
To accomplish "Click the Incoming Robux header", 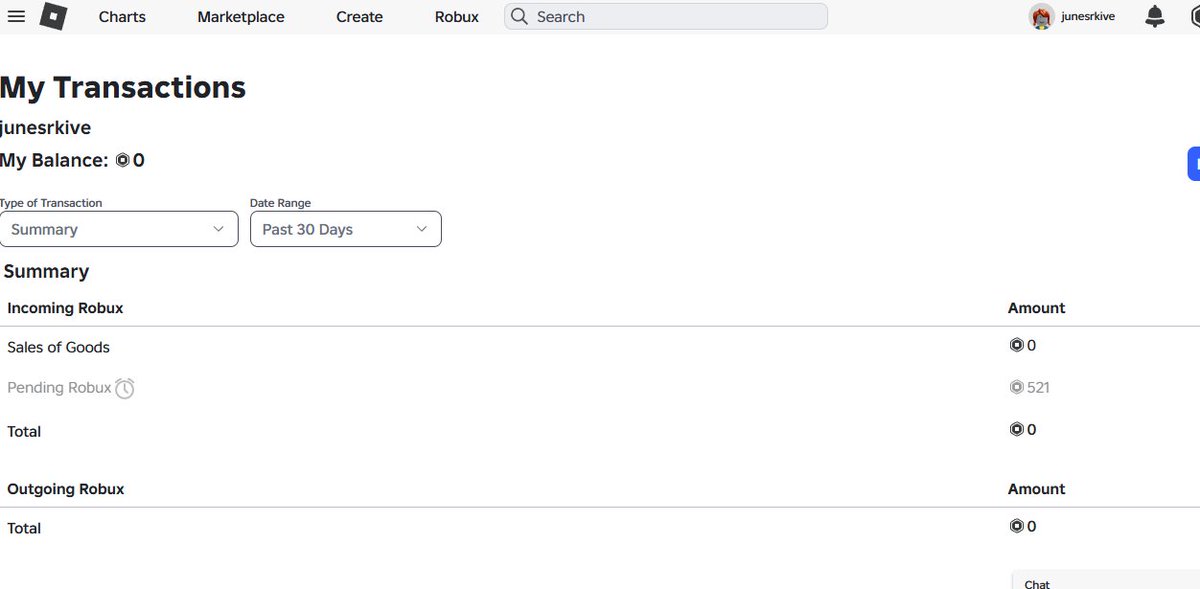I will pos(65,308).
